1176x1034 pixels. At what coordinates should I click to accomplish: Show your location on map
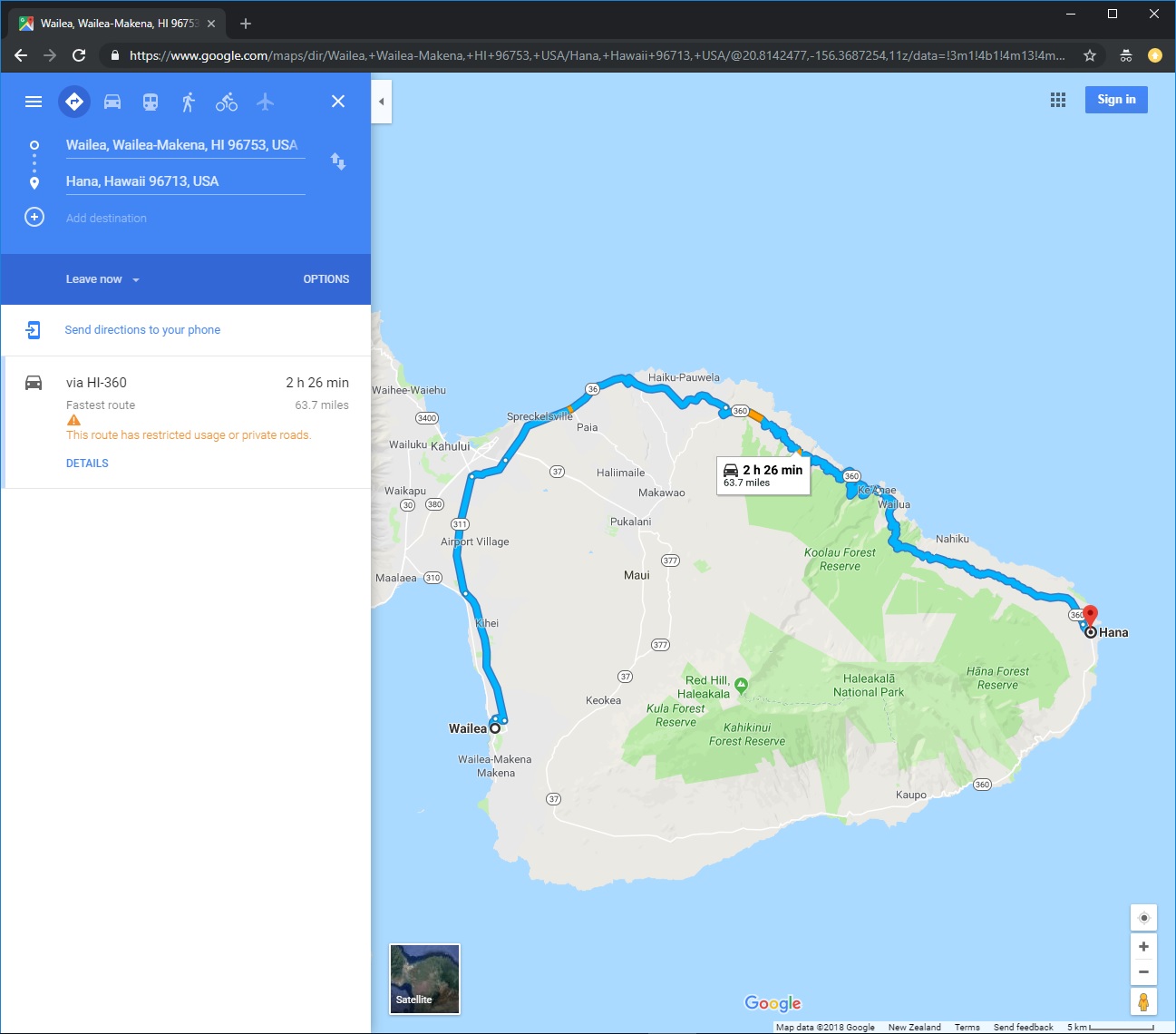pyautogui.click(x=1144, y=918)
